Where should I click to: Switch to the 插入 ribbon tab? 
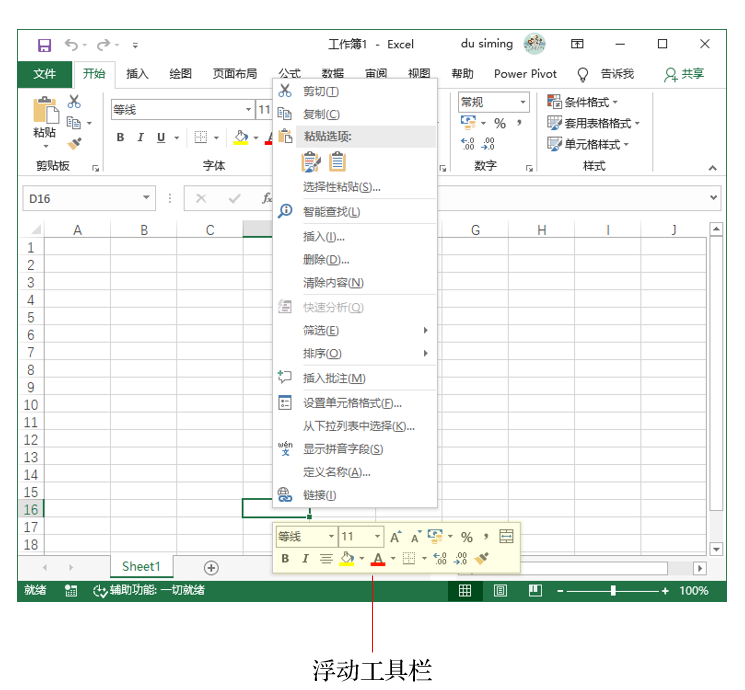click(137, 74)
